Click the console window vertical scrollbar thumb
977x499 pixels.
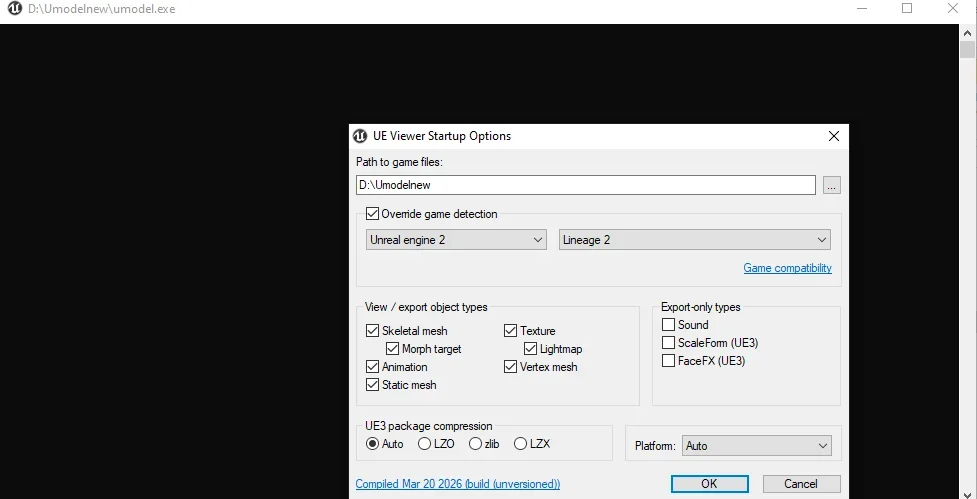click(968, 50)
